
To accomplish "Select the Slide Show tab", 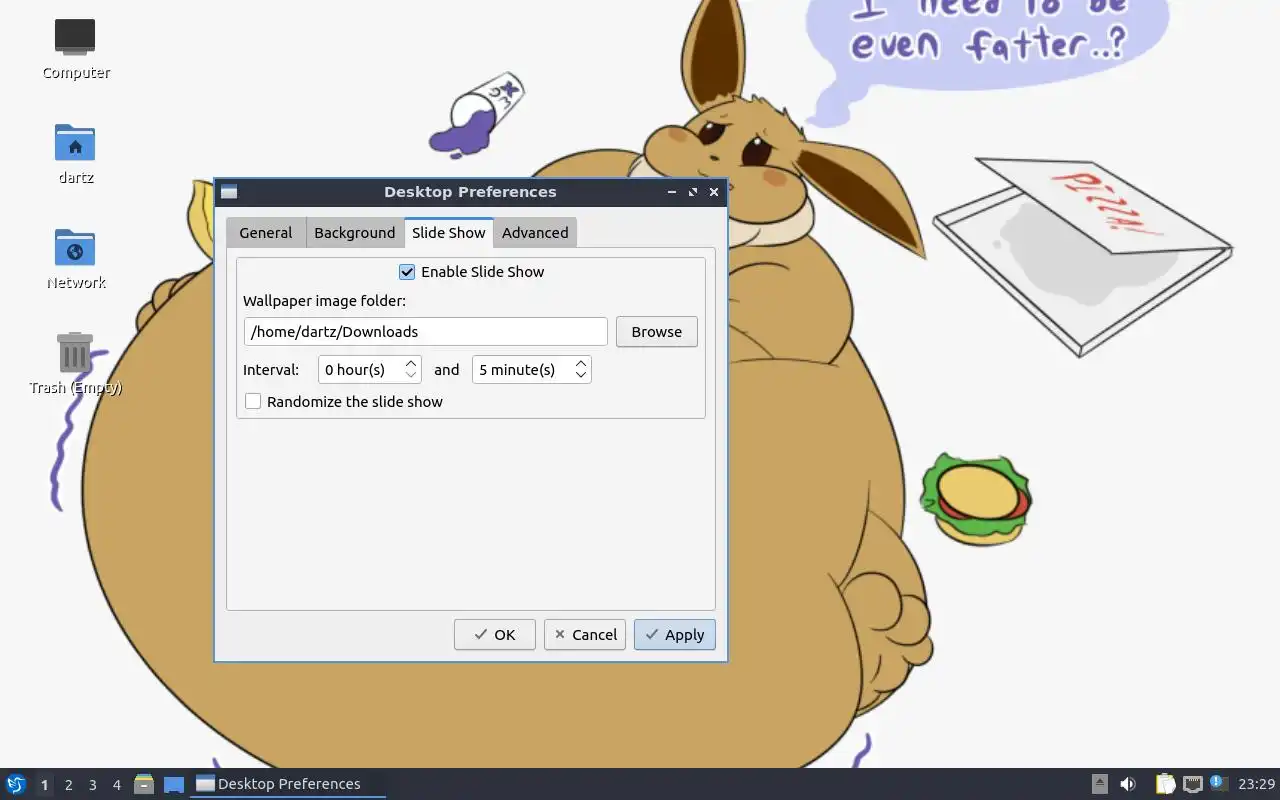I will point(449,232).
